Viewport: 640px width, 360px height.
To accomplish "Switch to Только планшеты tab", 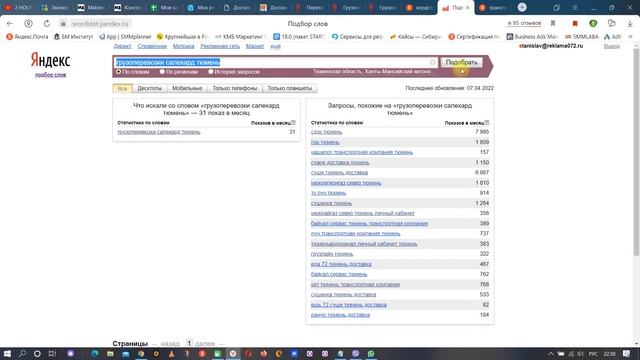I will 290,88.
